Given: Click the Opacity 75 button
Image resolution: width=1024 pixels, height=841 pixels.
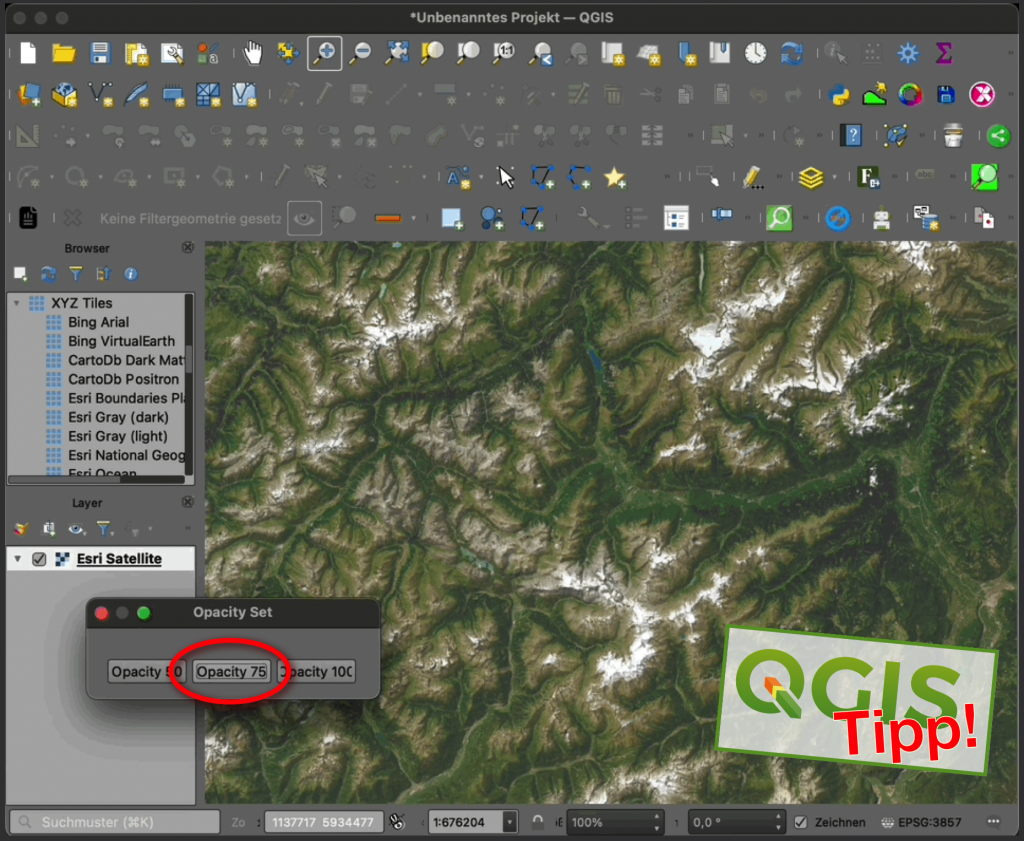Looking at the screenshot, I should coord(231,671).
